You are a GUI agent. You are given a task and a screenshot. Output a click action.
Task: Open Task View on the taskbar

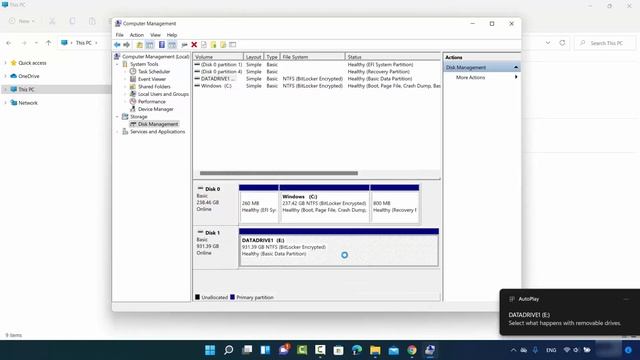247,350
